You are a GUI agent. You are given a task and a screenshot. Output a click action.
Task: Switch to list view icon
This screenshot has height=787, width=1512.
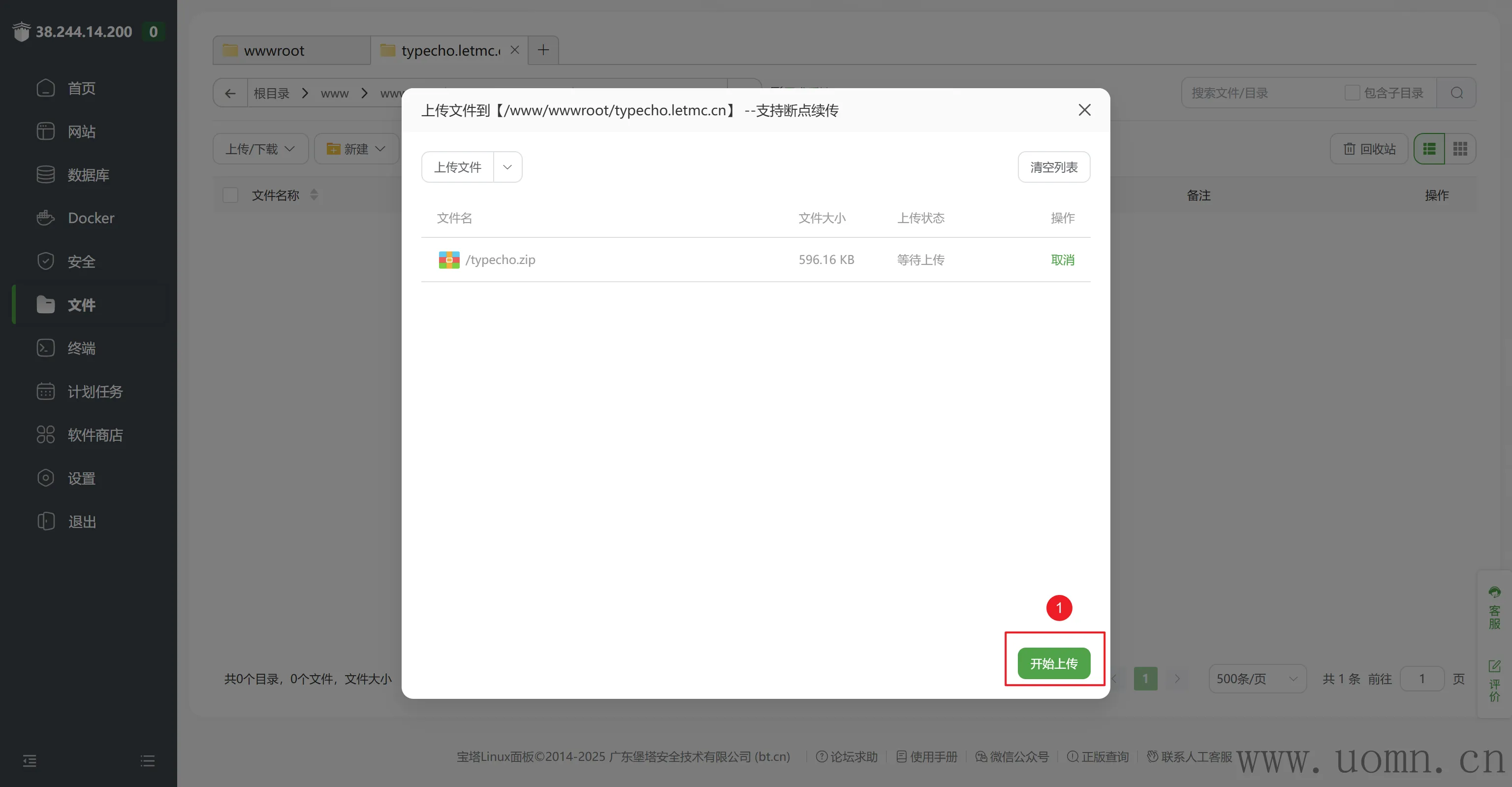1429,149
